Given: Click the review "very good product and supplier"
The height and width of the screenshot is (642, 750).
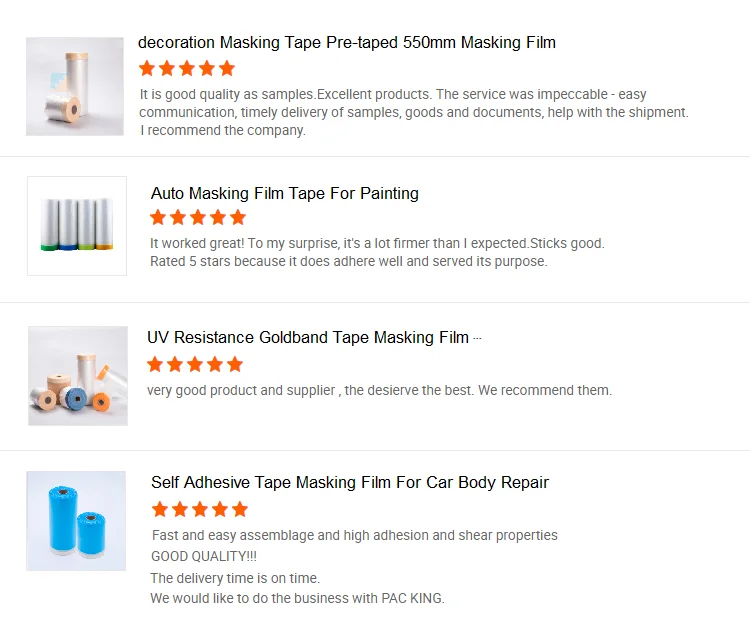Looking at the screenshot, I should [379, 390].
